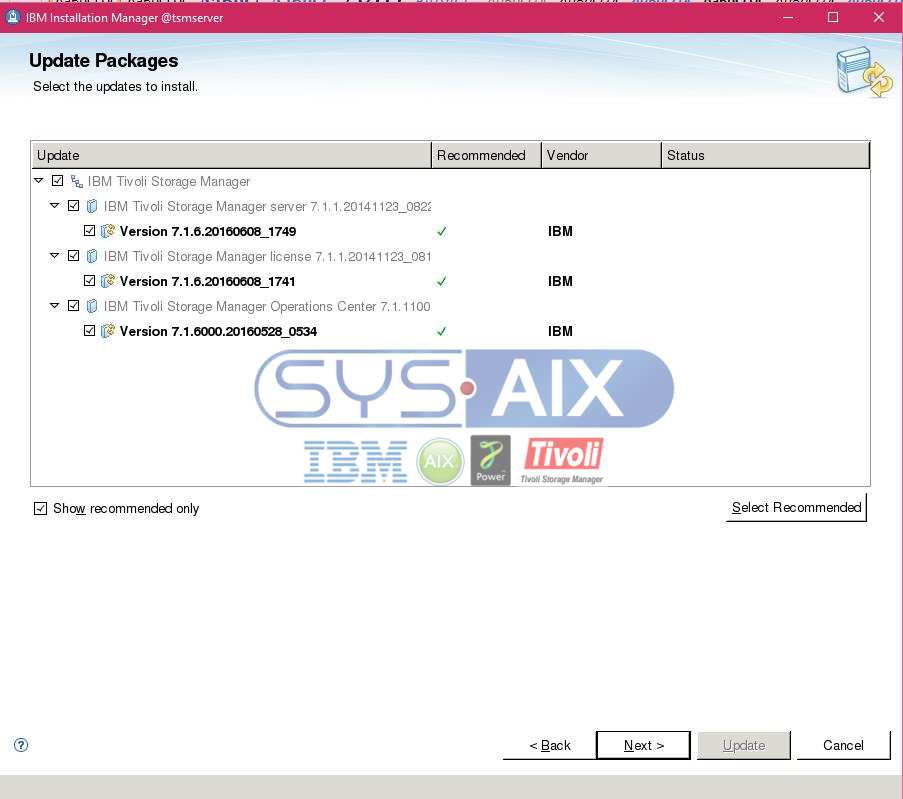This screenshot has height=799, width=903.
Task: Disable Show recommended only option
Action: 40,508
